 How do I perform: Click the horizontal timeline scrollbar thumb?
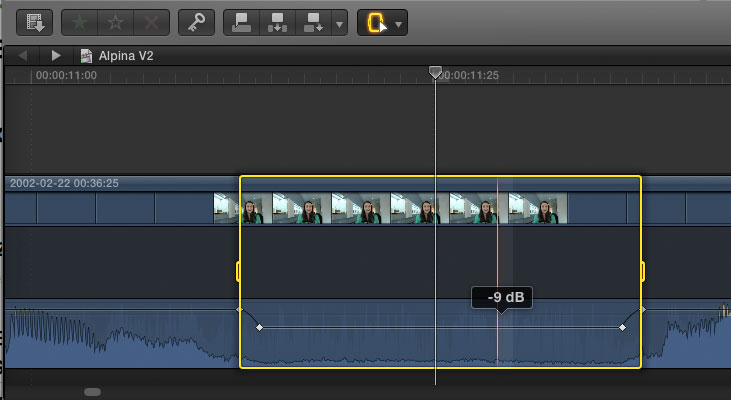point(92,392)
